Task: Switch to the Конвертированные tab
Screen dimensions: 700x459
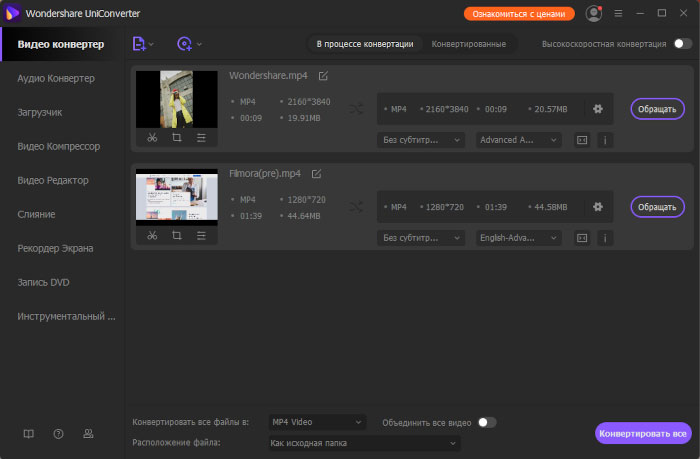Action: (468, 44)
